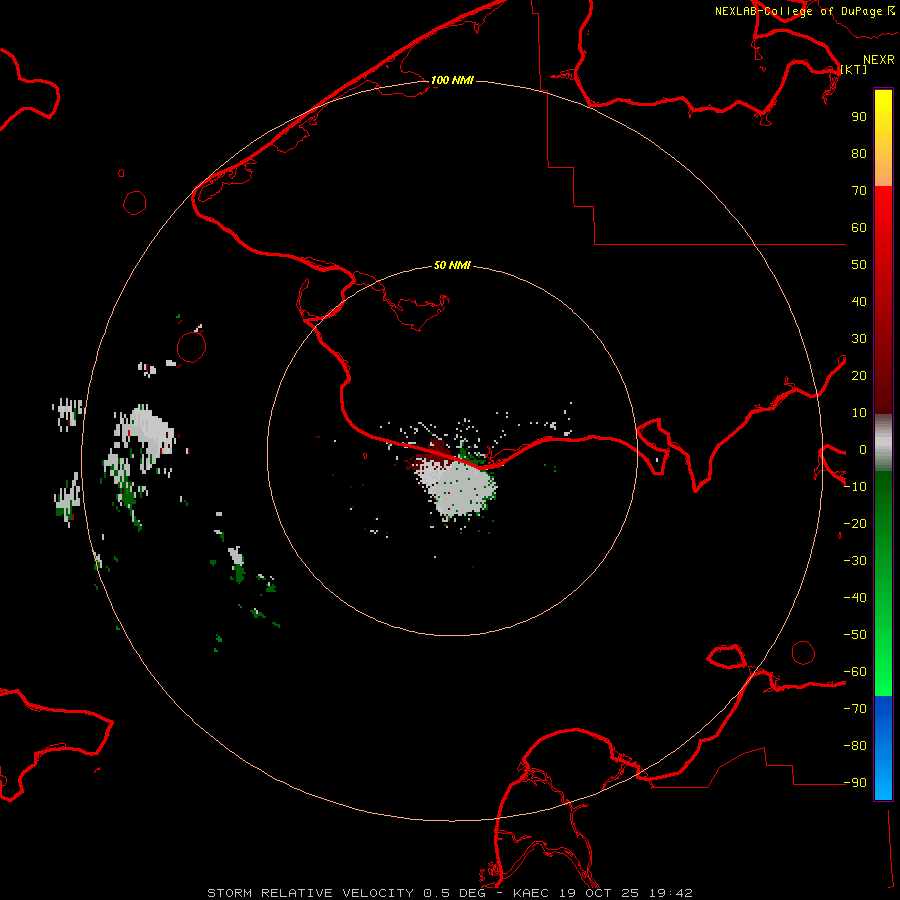Click the 60 value on velocity scale
Image resolution: width=900 pixels, height=900 pixels.
pyautogui.click(x=859, y=228)
